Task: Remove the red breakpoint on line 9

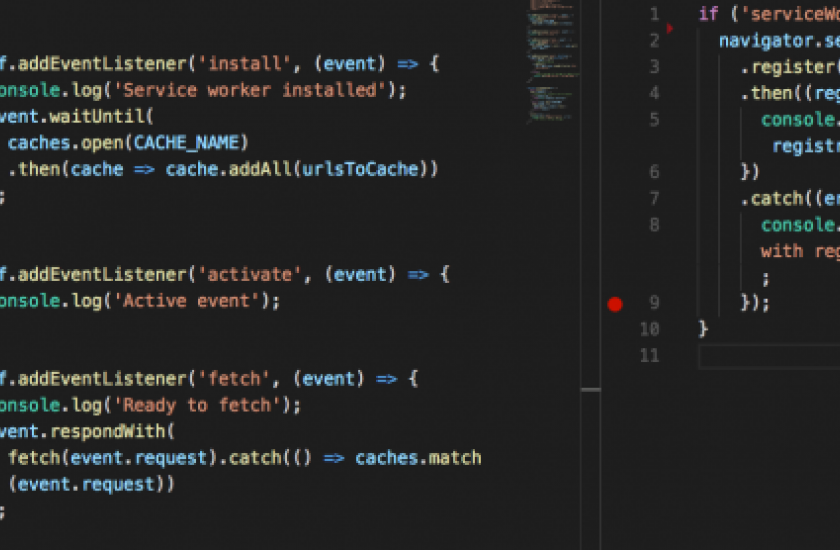Action: click(x=615, y=304)
